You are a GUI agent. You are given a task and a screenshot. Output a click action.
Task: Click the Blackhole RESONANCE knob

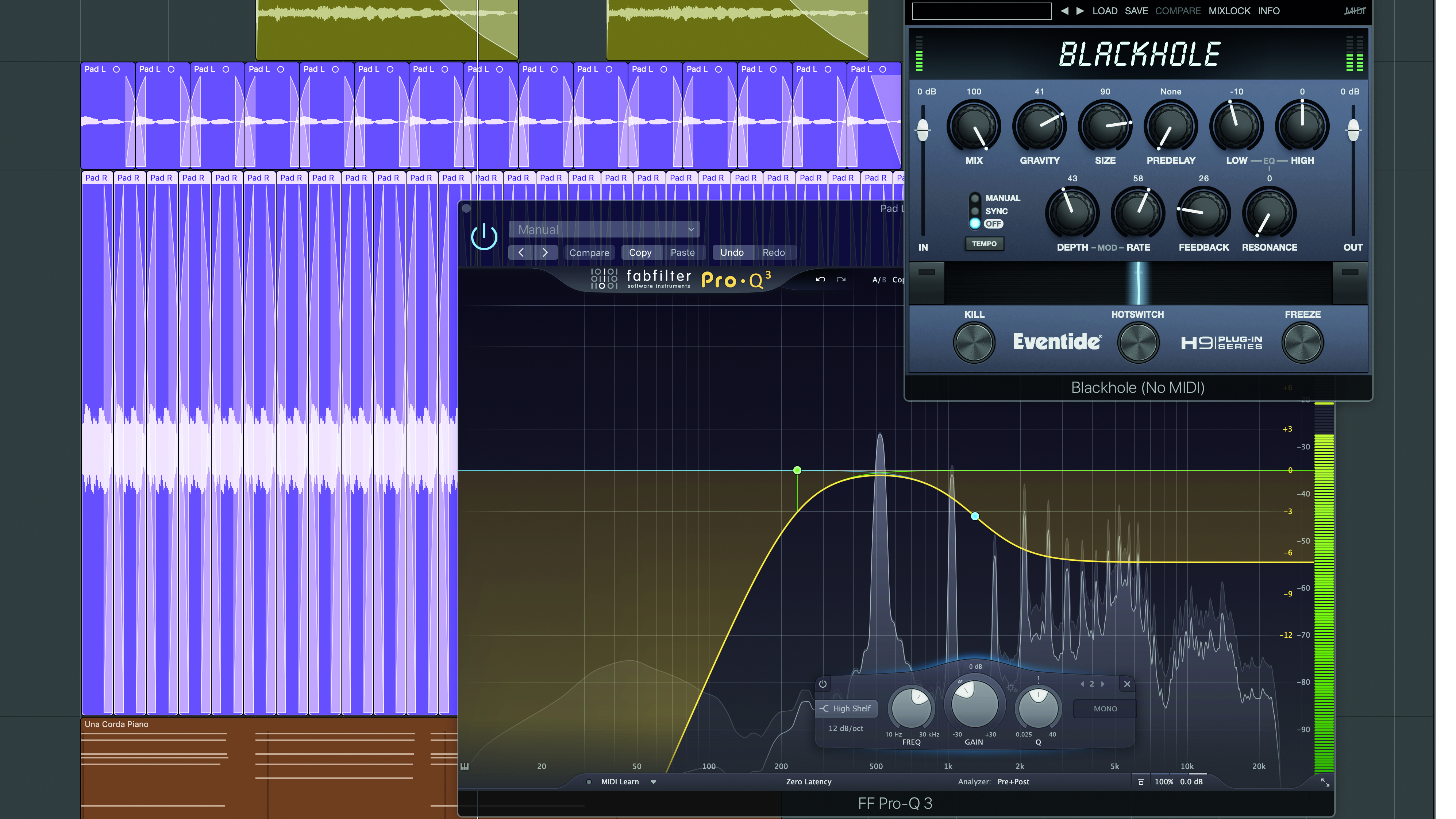tap(1269, 213)
